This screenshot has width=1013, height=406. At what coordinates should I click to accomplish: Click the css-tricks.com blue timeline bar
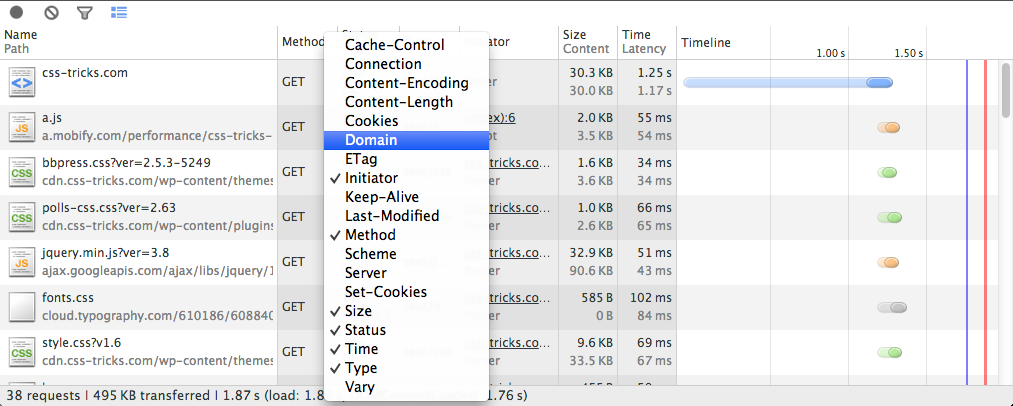point(786,82)
